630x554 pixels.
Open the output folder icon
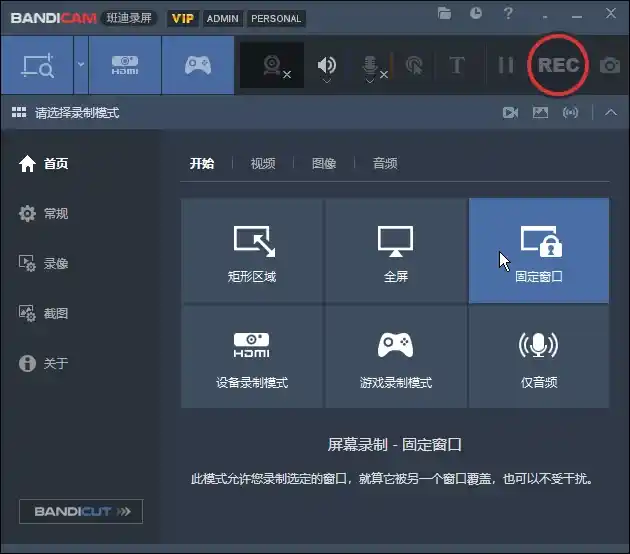(444, 13)
